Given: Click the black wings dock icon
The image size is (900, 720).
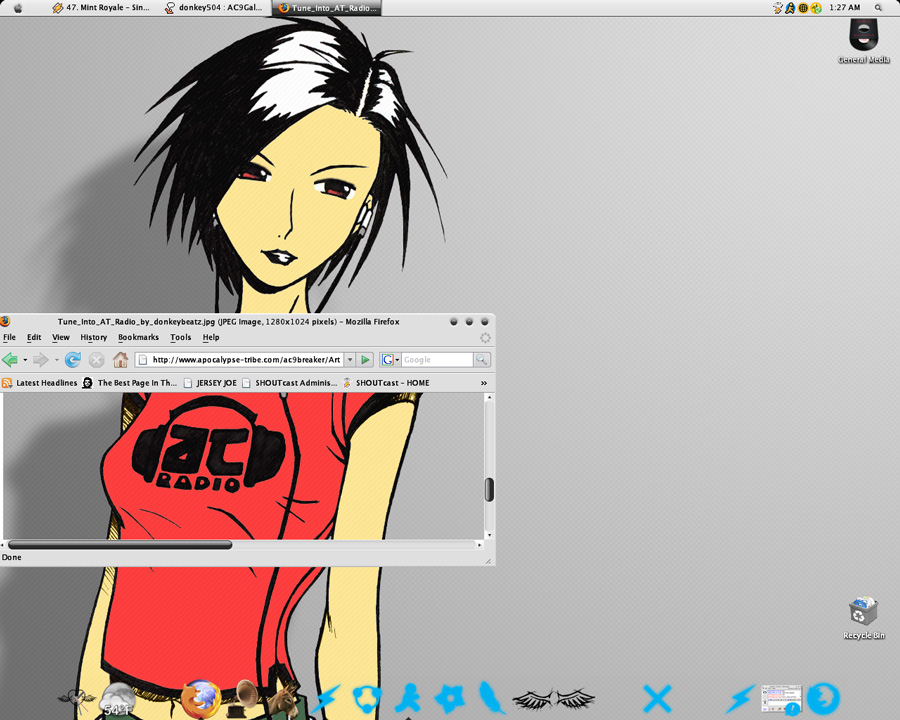Looking at the screenshot, I should pyautogui.click(x=553, y=699).
